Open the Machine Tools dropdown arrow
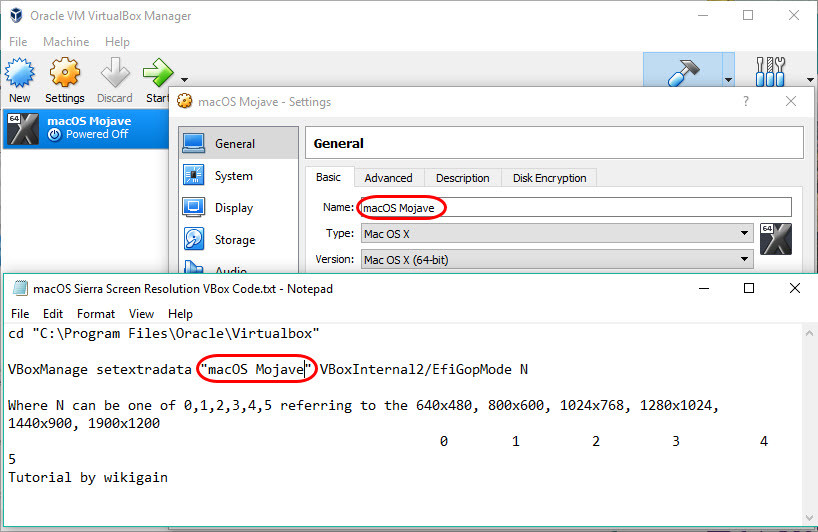The image size is (818, 532). click(x=728, y=80)
